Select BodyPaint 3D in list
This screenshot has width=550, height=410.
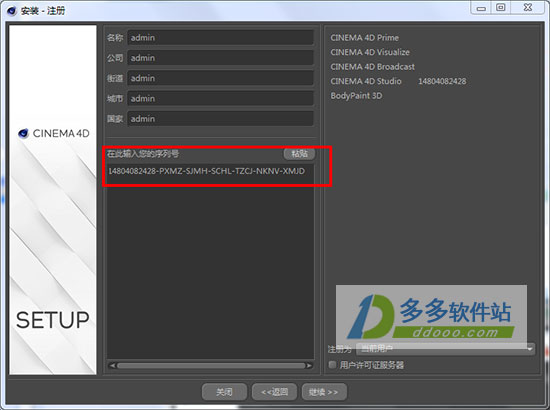(356, 96)
